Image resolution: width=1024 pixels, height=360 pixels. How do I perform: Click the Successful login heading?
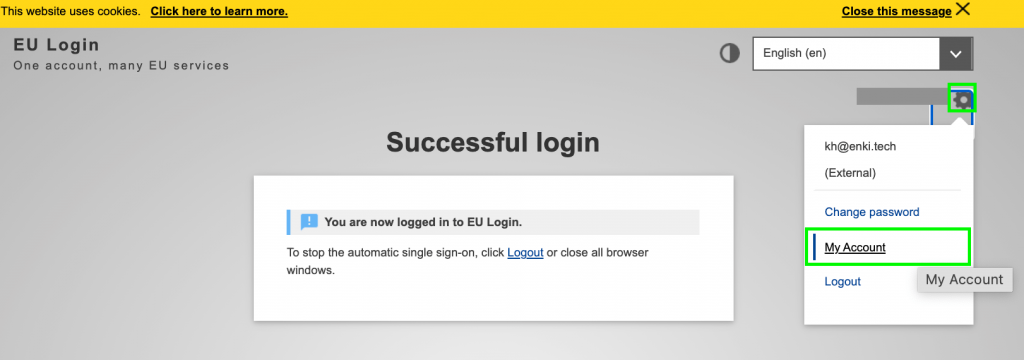coord(493,142)
